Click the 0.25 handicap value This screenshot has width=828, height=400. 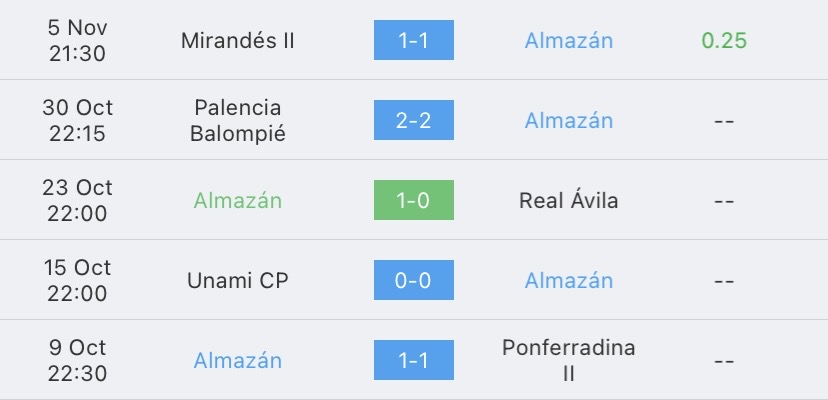tap(724, 41)
